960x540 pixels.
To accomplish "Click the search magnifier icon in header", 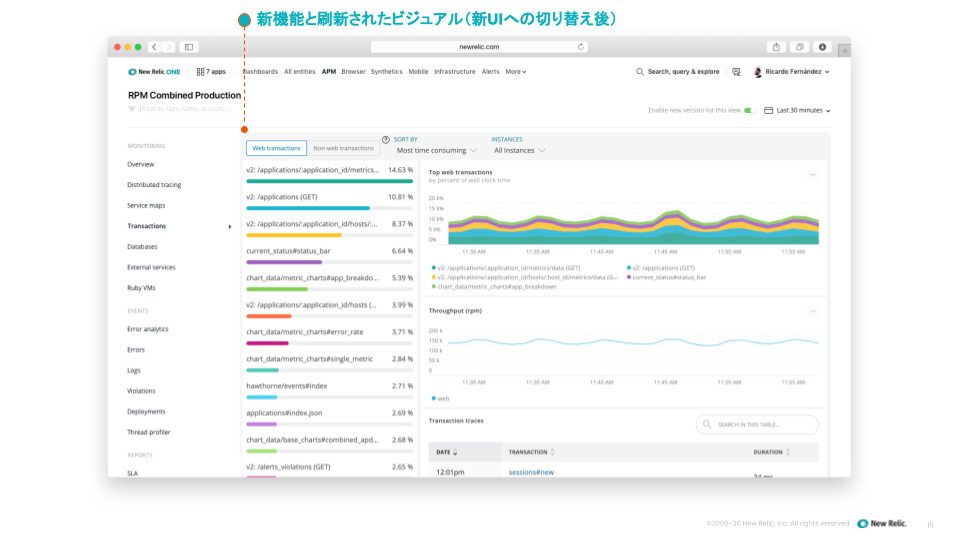I will (x=640, y=72).
